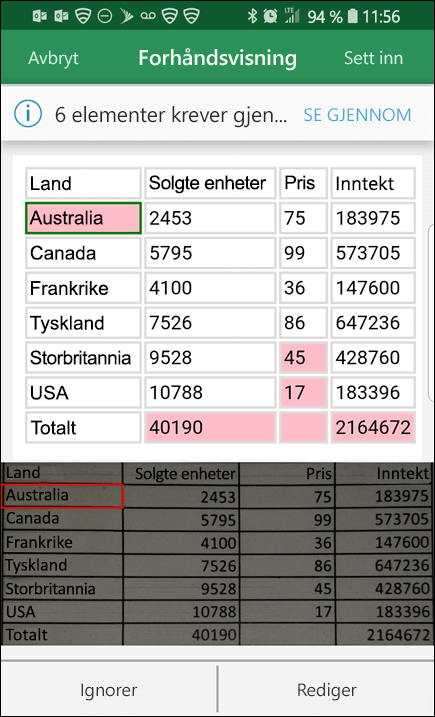Select the Canada cell in preview table

tap(83, 253)
